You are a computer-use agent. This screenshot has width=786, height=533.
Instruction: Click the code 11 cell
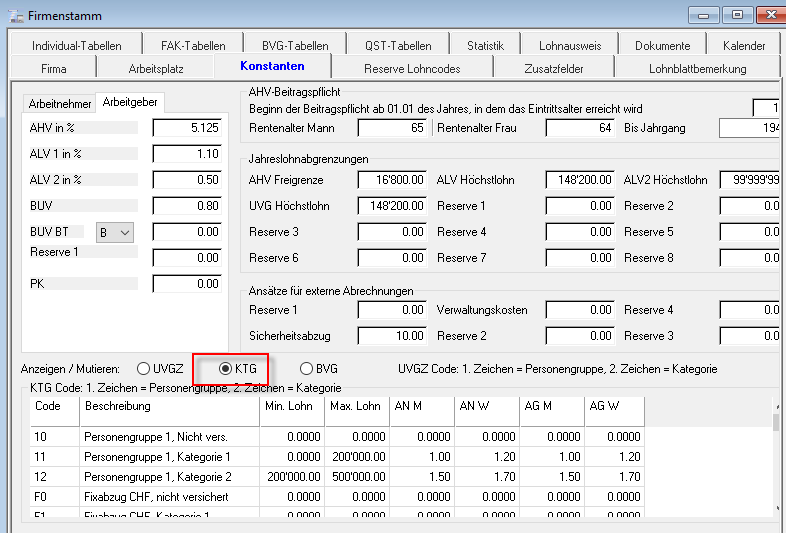[55, 457]
